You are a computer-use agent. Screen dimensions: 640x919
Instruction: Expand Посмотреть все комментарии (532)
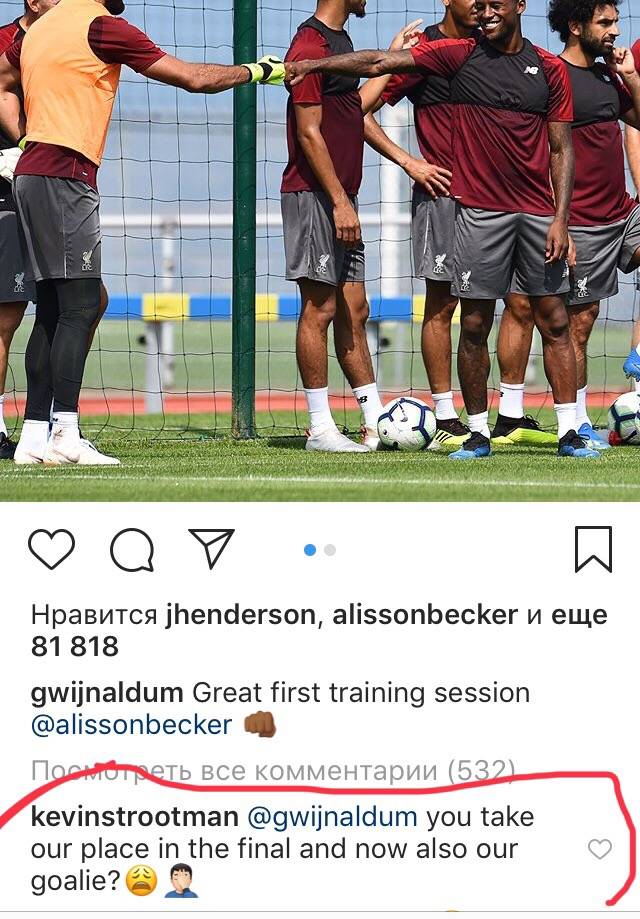(273, 771)
